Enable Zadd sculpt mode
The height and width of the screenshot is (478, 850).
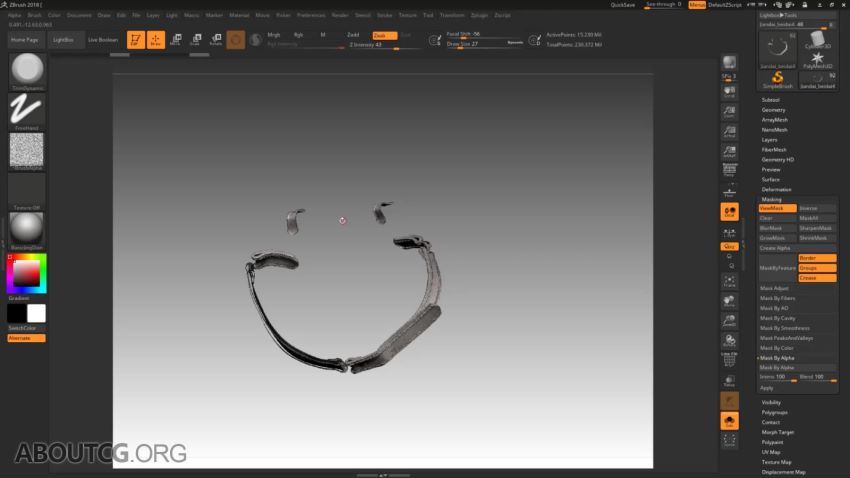[353, 35]
